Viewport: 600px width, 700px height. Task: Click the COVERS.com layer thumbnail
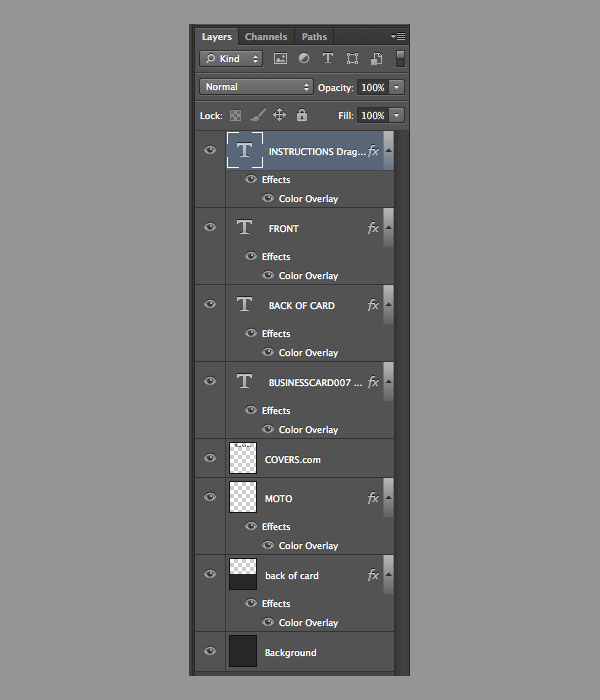[x=243, y=458]
